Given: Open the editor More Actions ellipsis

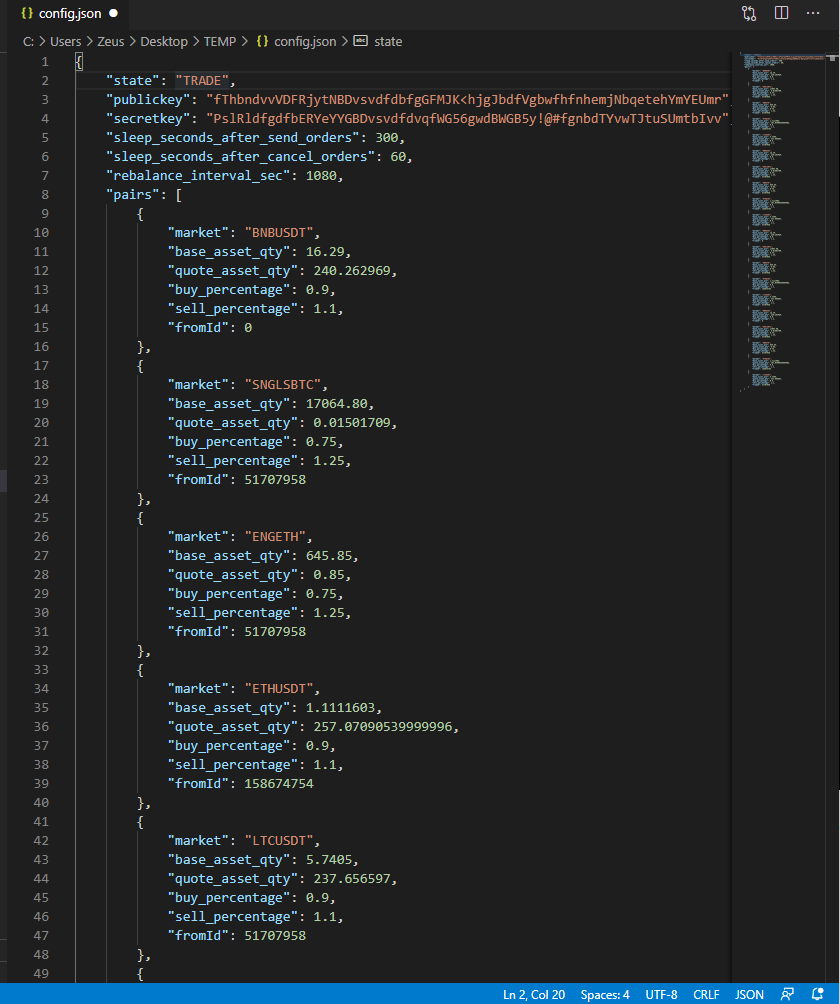Looking at the screenshot, I should coord(812,14).
